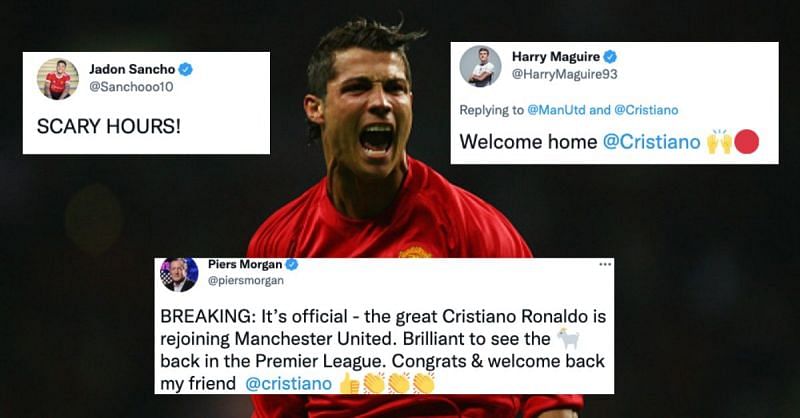Image resolution: width=800 pixels, height=418 pixels.
Task: Click the red circle emoji in Maguire's tweet
Action: [x=746, y=142]
